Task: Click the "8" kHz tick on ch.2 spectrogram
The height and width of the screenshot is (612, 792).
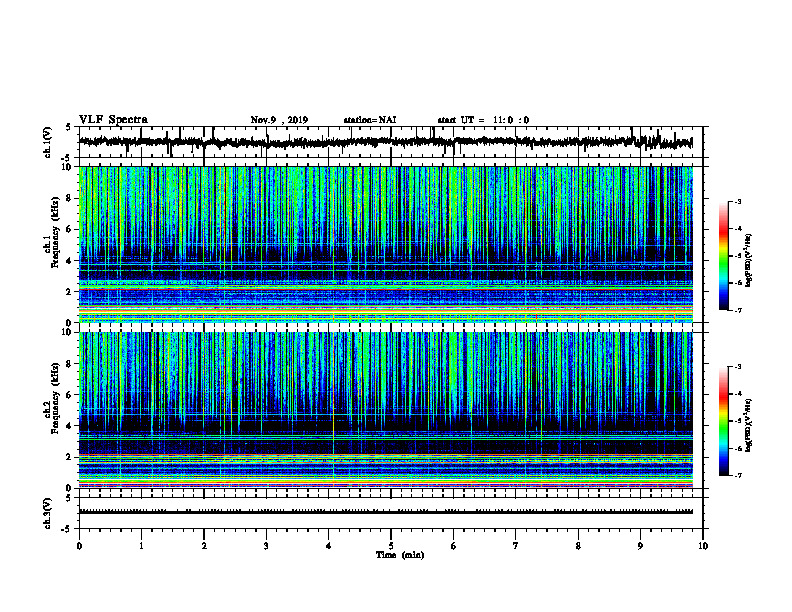Action: pyautogui.click(x=70, y=364)
